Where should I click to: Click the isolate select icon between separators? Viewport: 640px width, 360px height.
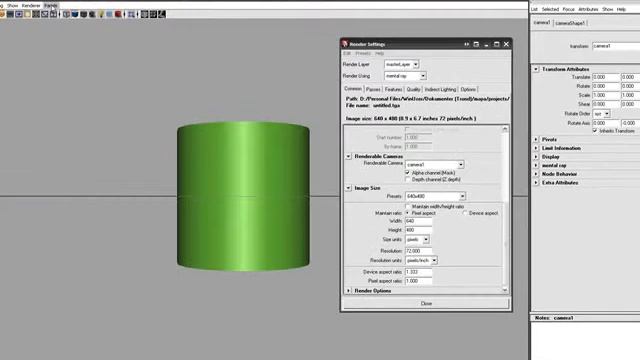pos(131,14)
